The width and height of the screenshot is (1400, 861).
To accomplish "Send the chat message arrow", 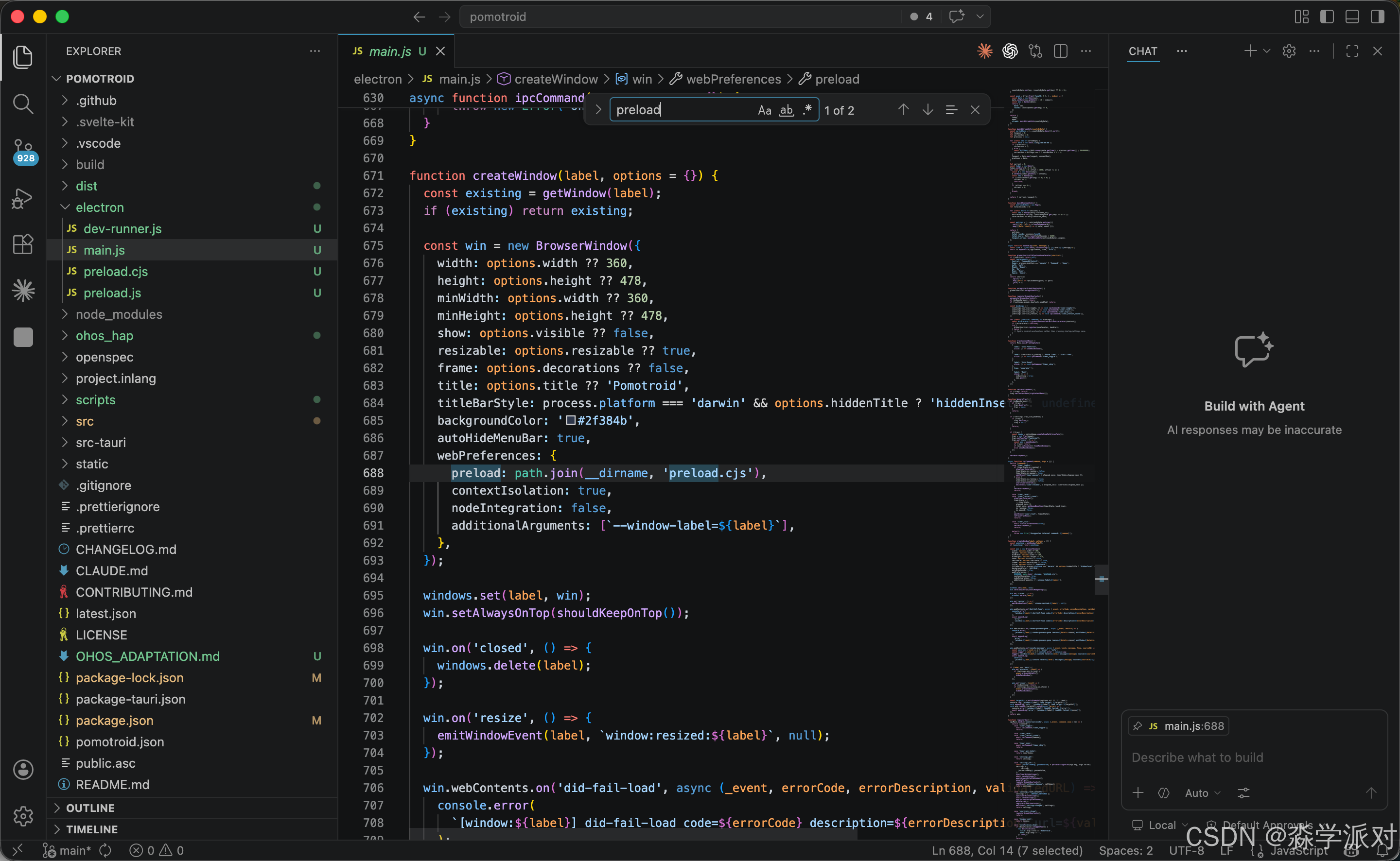I will (x=1371, y=792).
